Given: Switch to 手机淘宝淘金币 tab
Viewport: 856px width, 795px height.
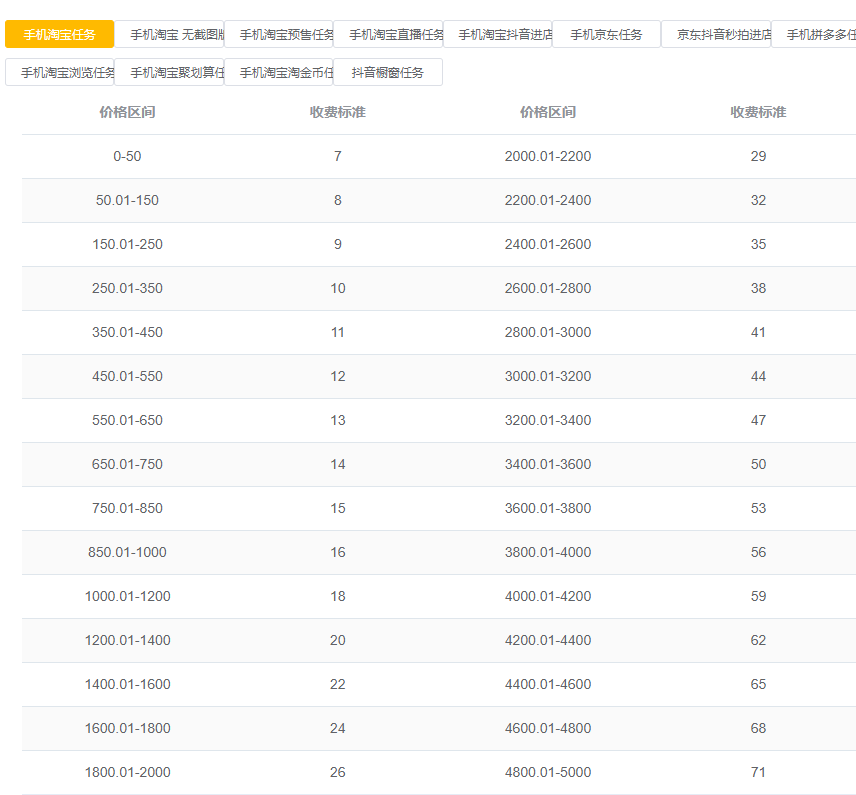Looking at the screenshot, I should click(278, 72).
